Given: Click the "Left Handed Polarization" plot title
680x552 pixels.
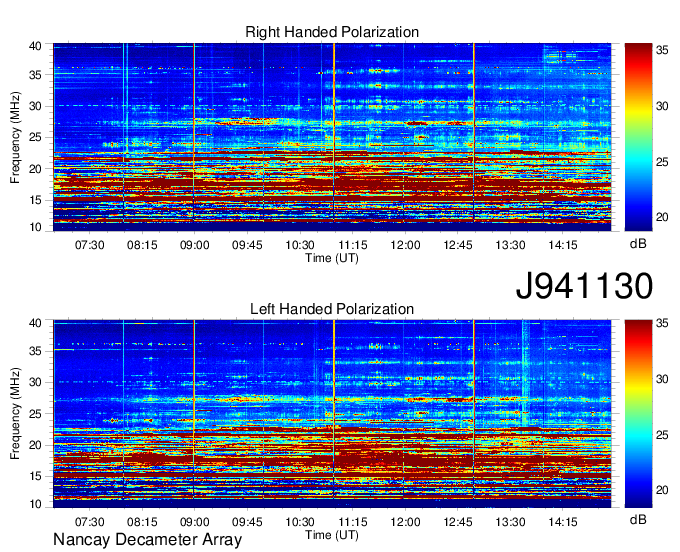Looking at the screenshot, I should pos(332,309).
